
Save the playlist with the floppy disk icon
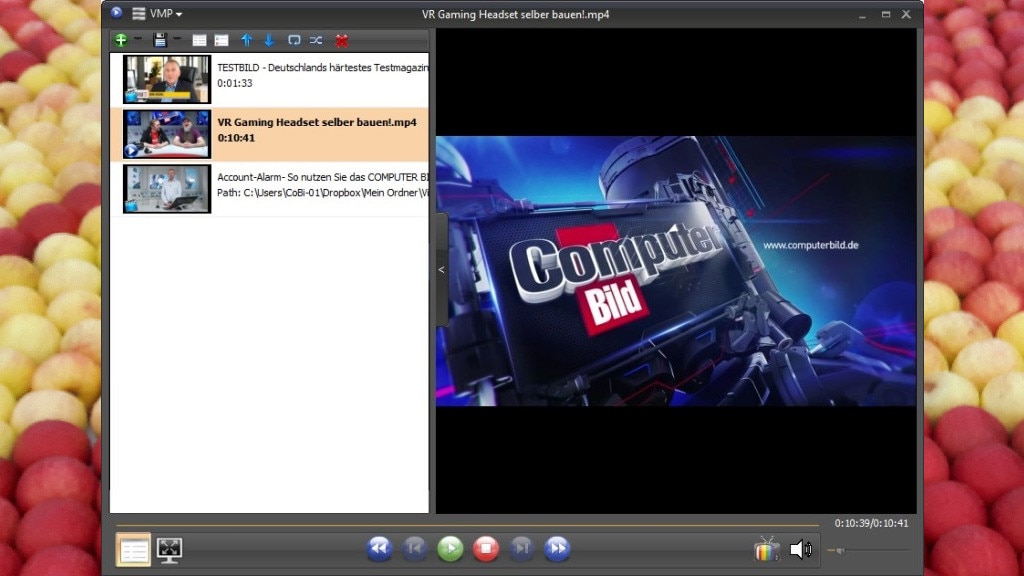(160, 40)
